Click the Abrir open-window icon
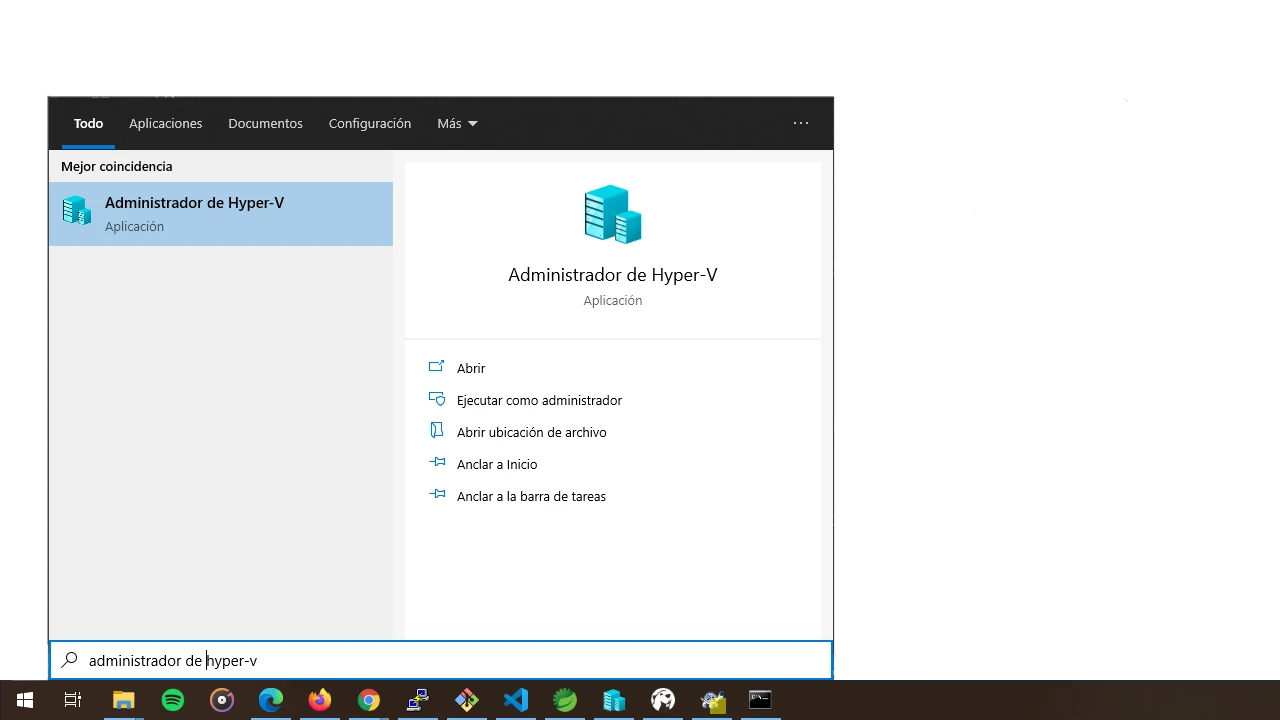The width and height of the screenshot is (1280, 720). [436, 367]
